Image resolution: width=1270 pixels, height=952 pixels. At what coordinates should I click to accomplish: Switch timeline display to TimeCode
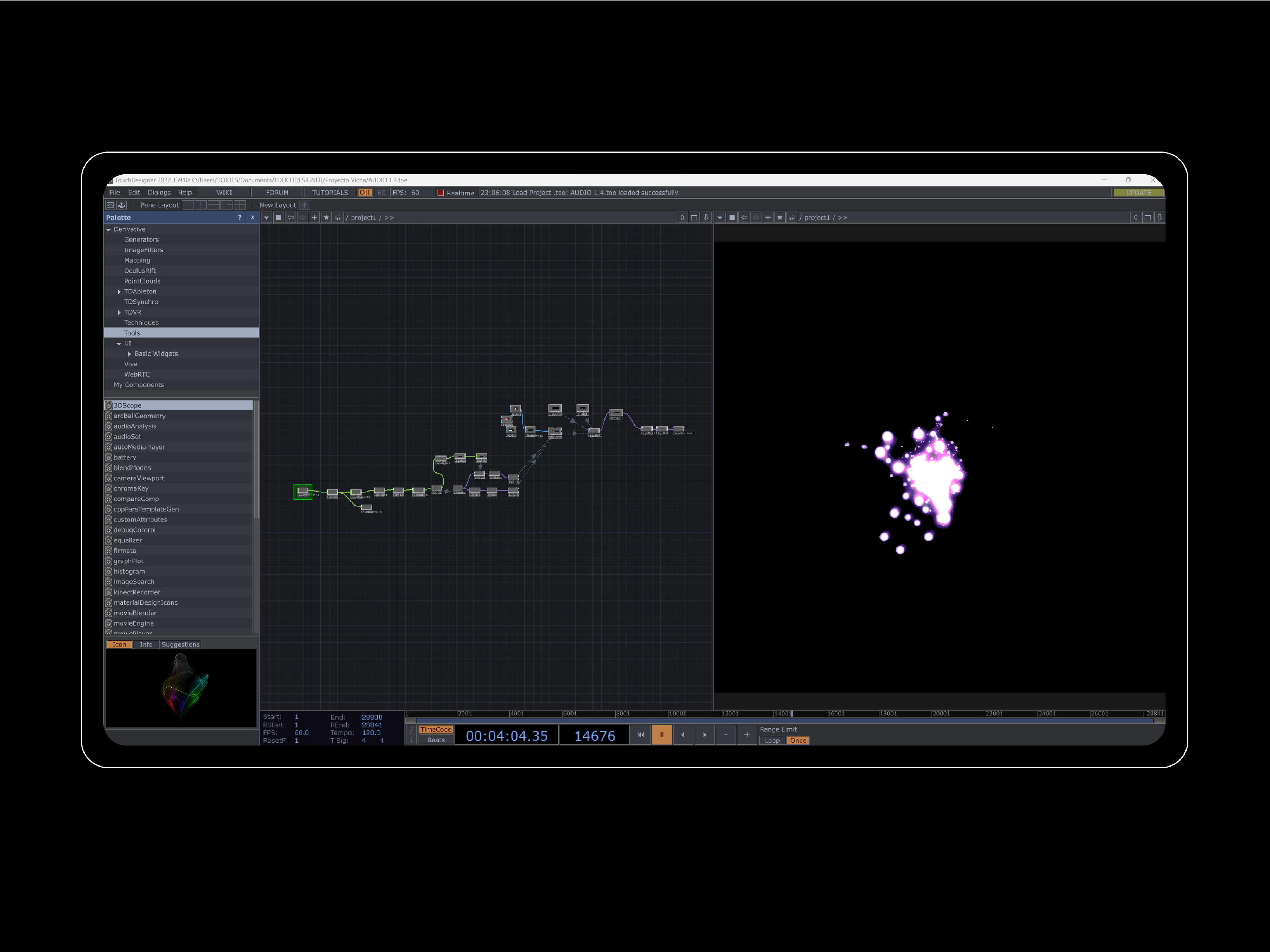436,729
